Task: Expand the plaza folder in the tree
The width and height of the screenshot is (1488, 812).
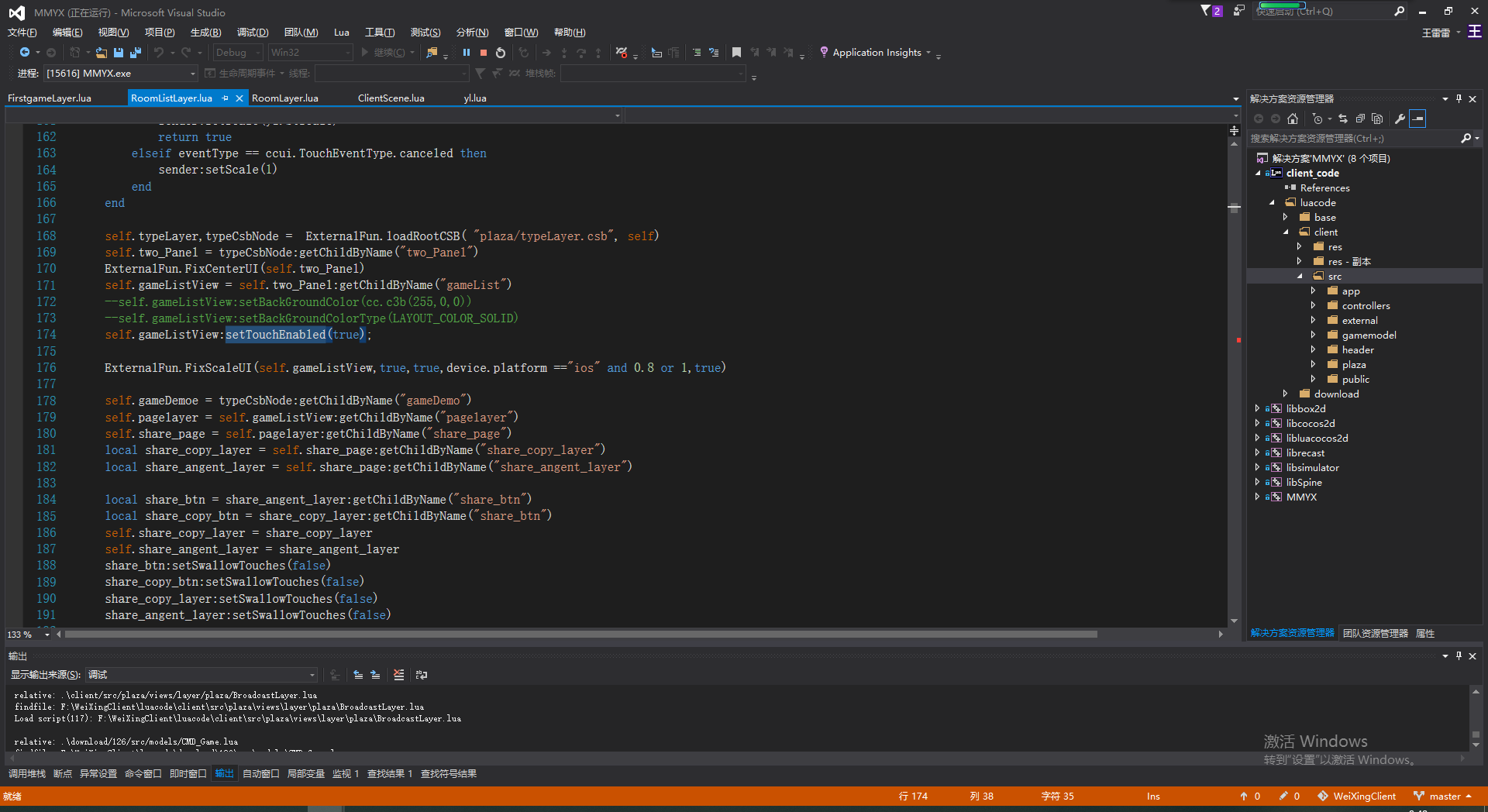Action: coord(1313,365)
